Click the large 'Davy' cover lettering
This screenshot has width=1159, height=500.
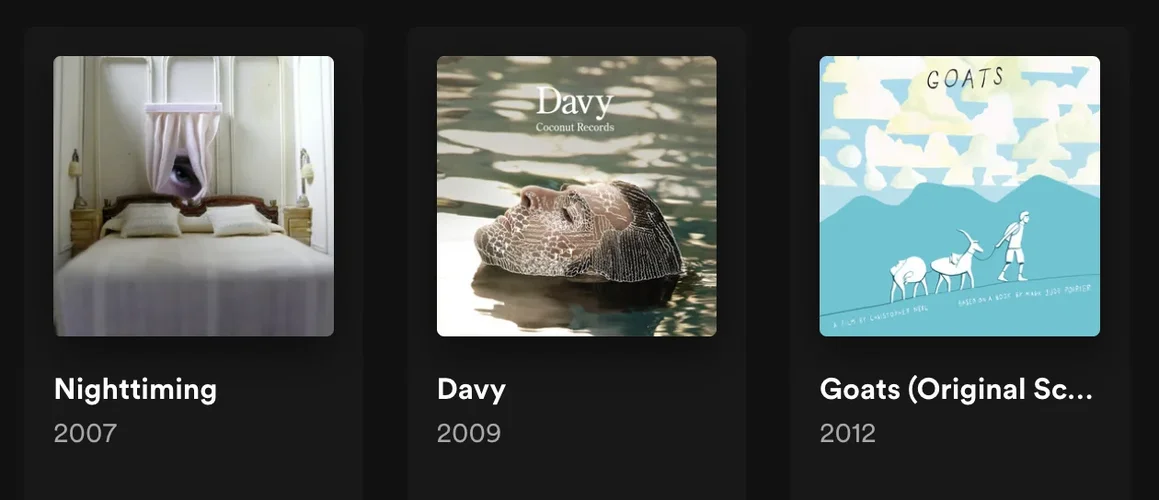(x=574, y=102)
